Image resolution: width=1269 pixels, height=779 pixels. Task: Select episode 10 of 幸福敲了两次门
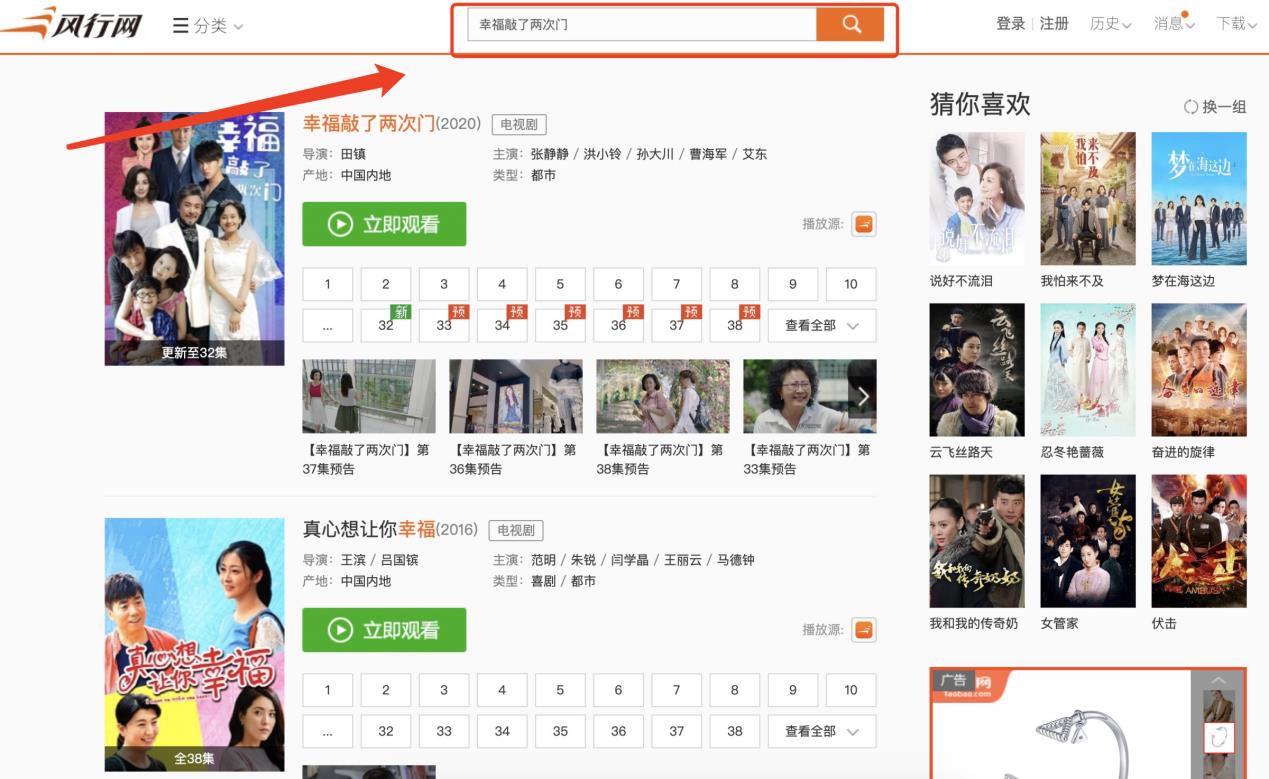(x=851, y=284)
